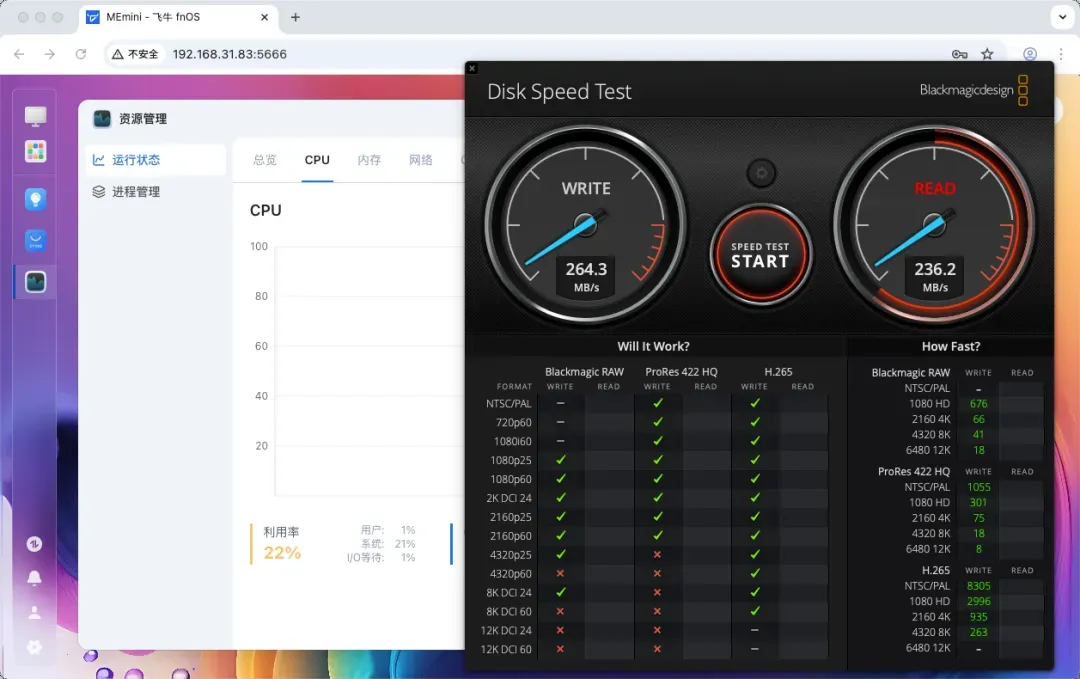The height and width of the screenshot is (679, 1080).
Task: Select the resource monitor dock icon
Action: coord(35,282)
